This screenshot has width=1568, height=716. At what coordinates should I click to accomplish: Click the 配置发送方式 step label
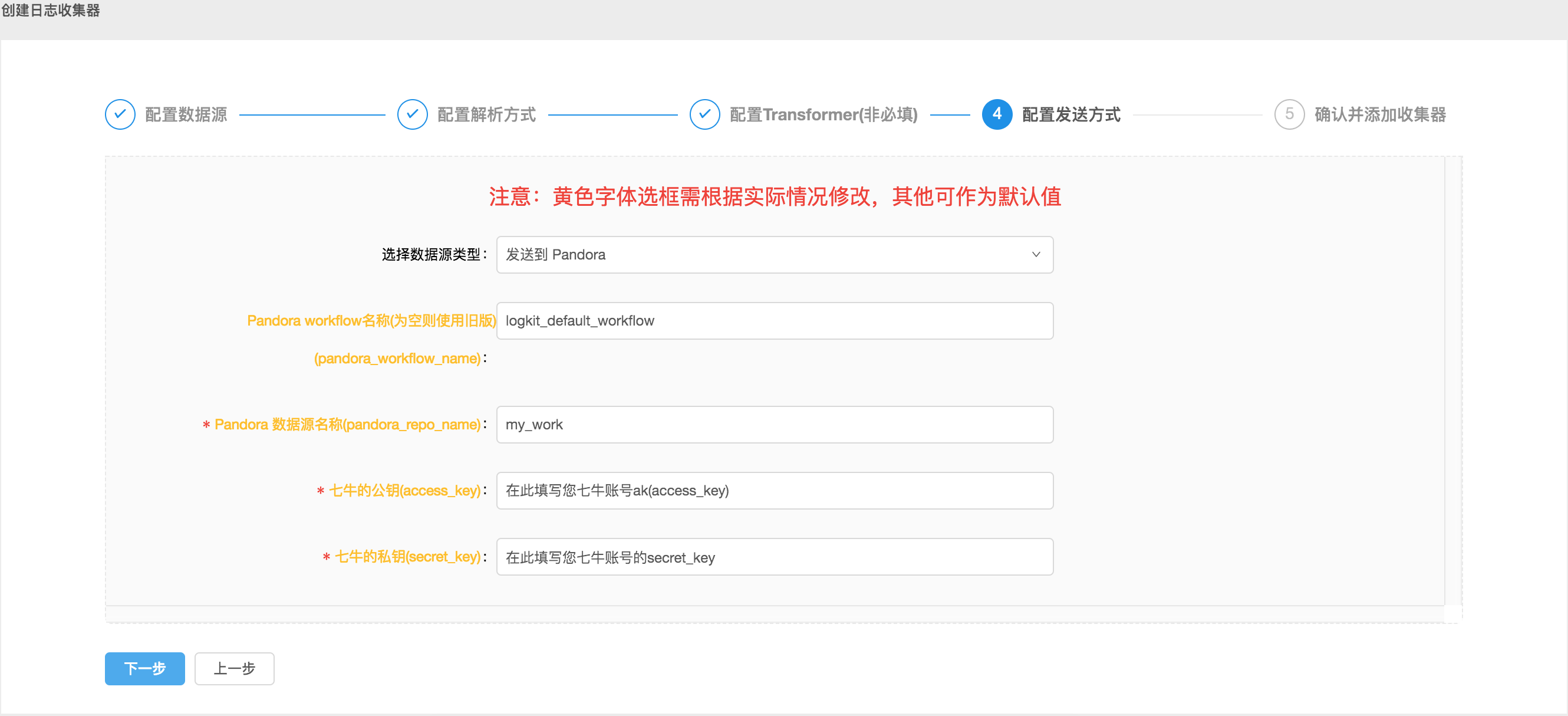point(1070,114)
